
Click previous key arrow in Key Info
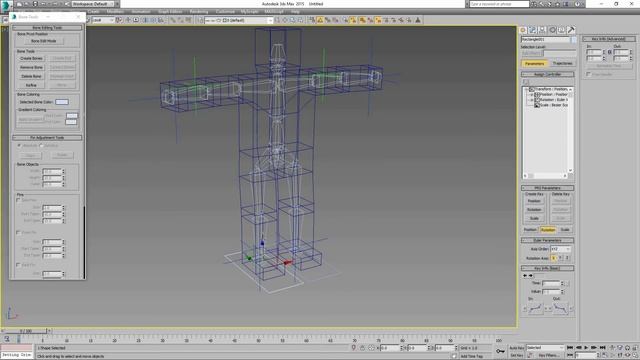coord(525,276)
